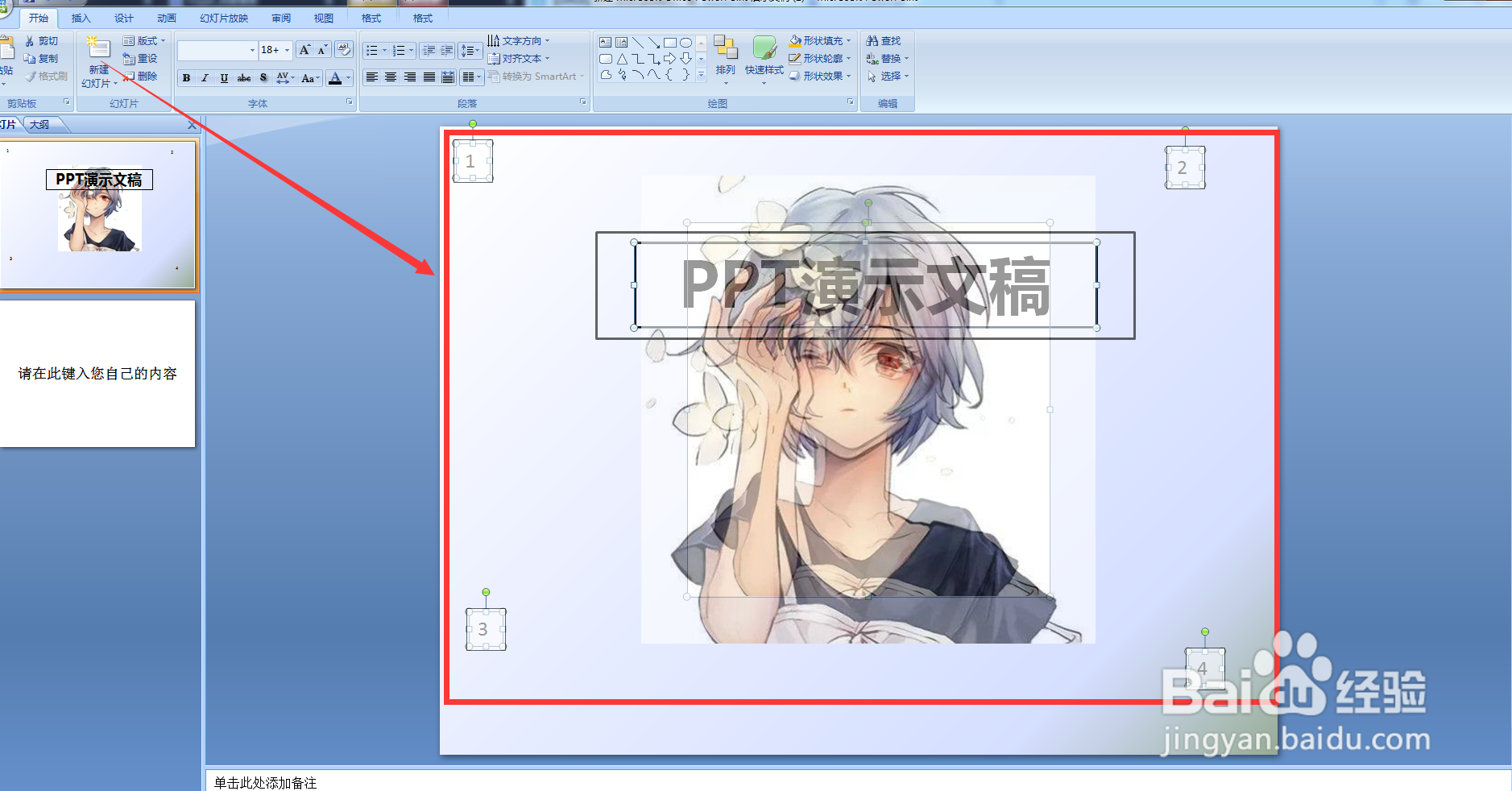Toggle text shadow S button
The height and width of the screenshot is (791, 1512).
click(263, 78)
